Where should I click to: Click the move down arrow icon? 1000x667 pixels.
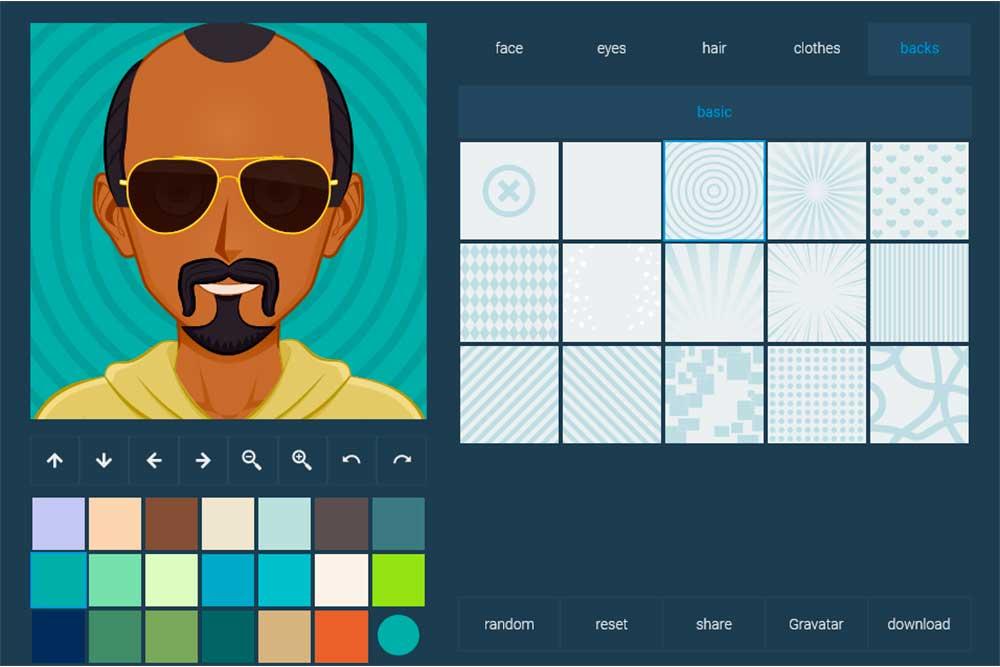pos(104,460)
